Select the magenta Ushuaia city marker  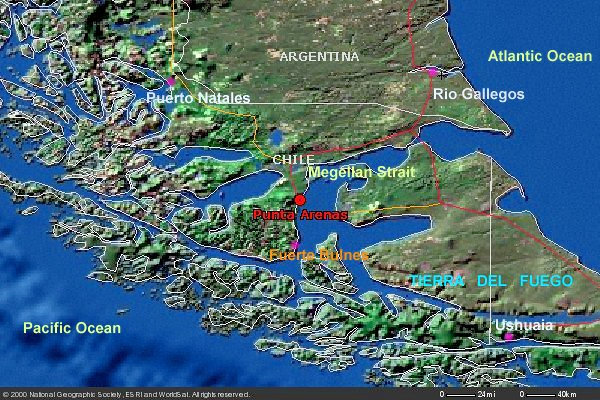pyautogui.click(x=508, y=337)
